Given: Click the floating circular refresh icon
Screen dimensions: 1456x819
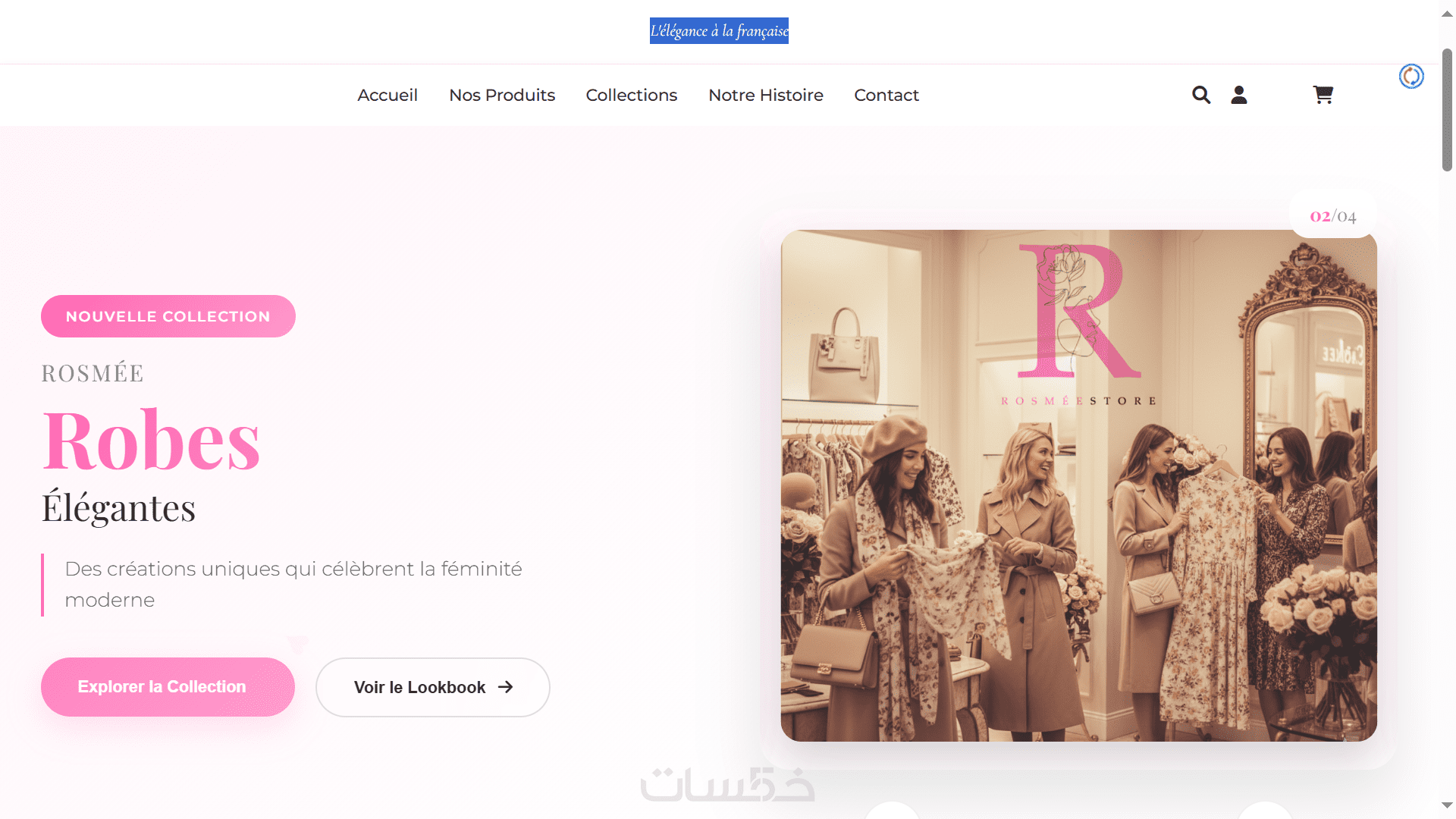Looking at the screenshot, I should pyautogui.click(x=1410, y=77).
